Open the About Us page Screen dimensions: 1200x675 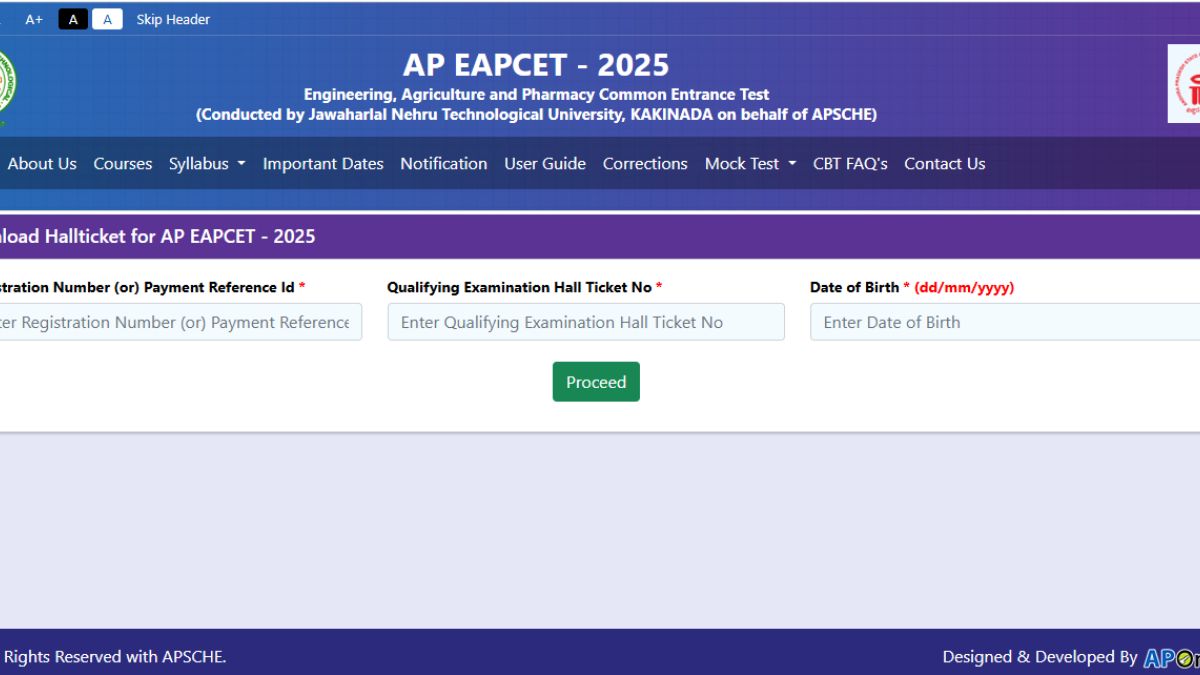[42, 164]
